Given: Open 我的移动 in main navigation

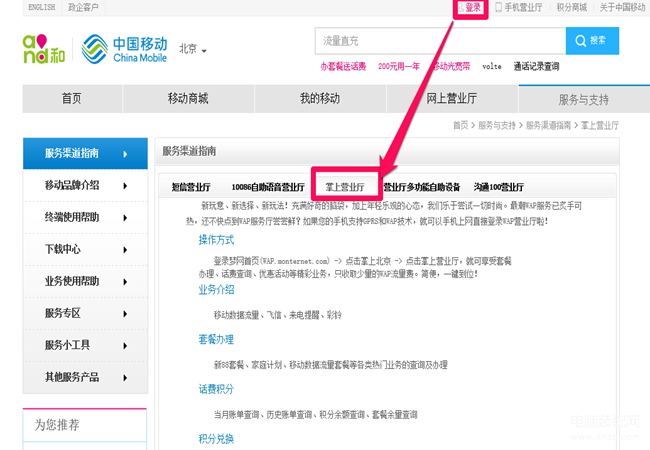Looking at the screenshot, I should [320, 99].
